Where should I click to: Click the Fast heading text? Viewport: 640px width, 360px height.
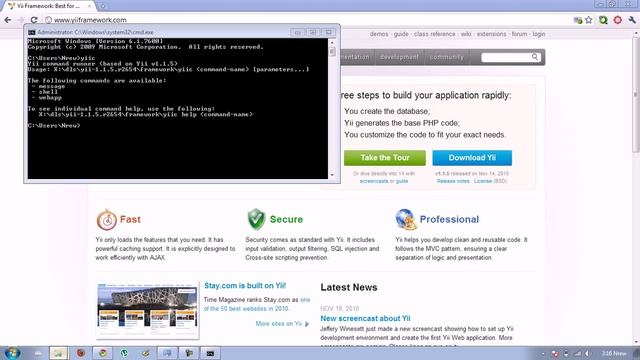[x=130, y=220]
